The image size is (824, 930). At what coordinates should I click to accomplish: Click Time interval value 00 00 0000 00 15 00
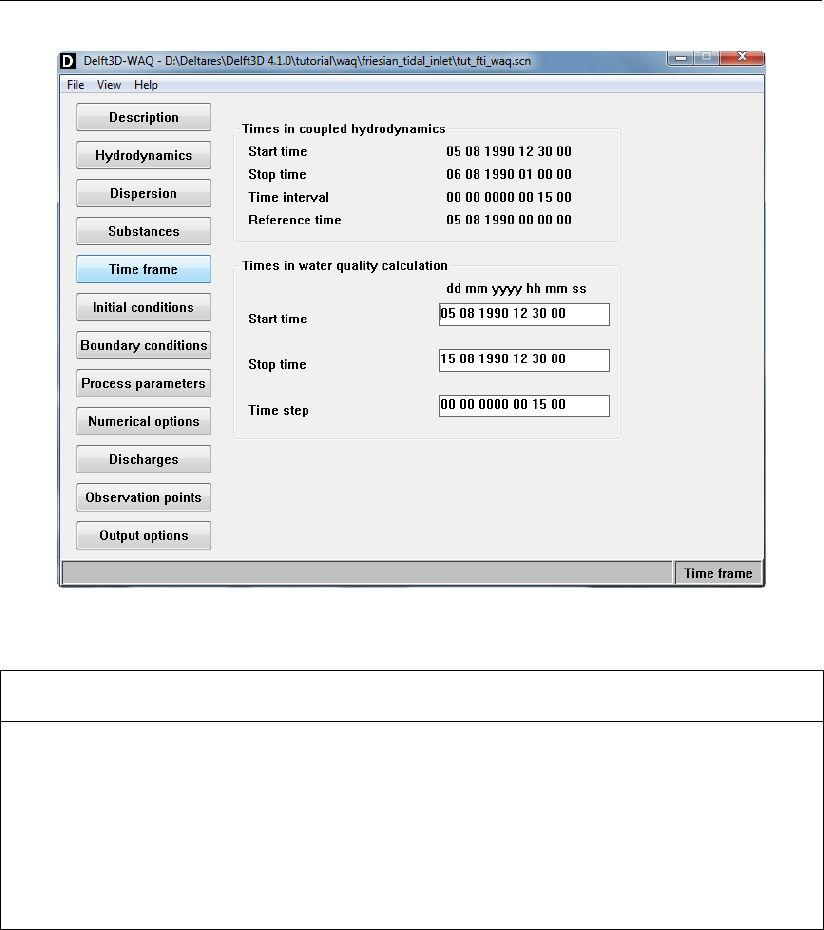pyautogui.click(x=509, y=197)
